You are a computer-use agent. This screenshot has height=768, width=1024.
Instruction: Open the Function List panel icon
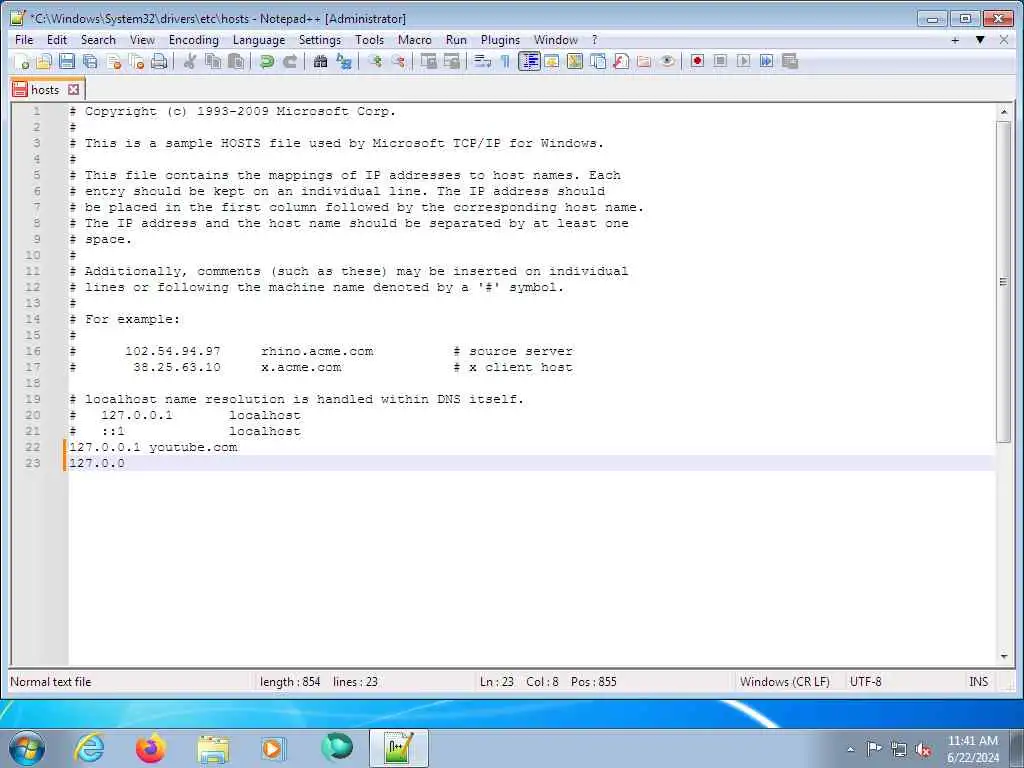coord(621,61)
